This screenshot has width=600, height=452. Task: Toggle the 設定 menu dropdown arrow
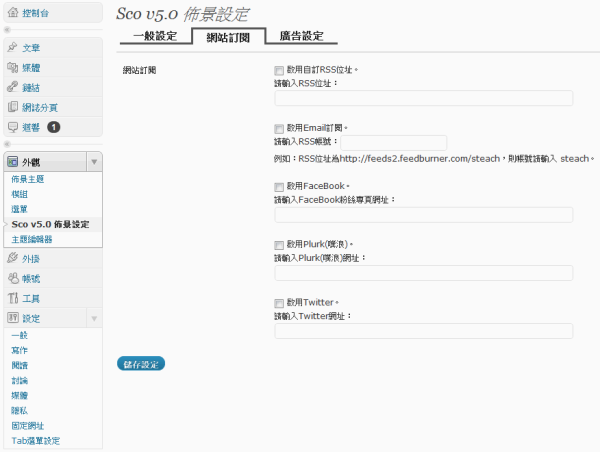pos(94,318)
